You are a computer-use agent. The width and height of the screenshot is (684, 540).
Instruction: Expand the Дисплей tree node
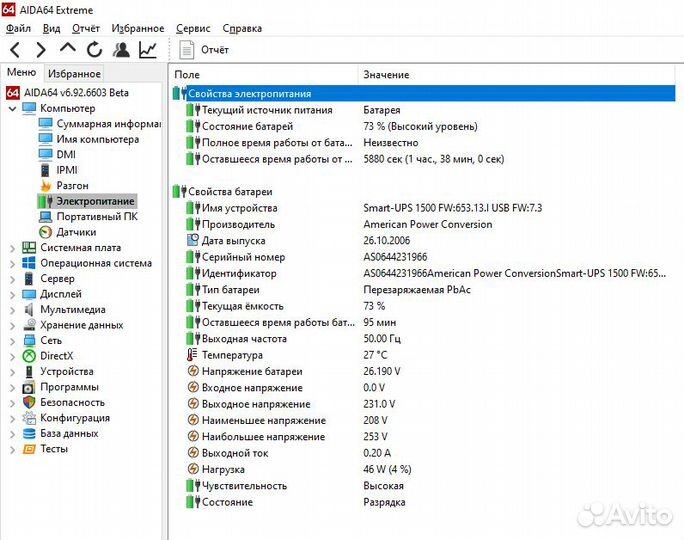[x=13, y=295]
